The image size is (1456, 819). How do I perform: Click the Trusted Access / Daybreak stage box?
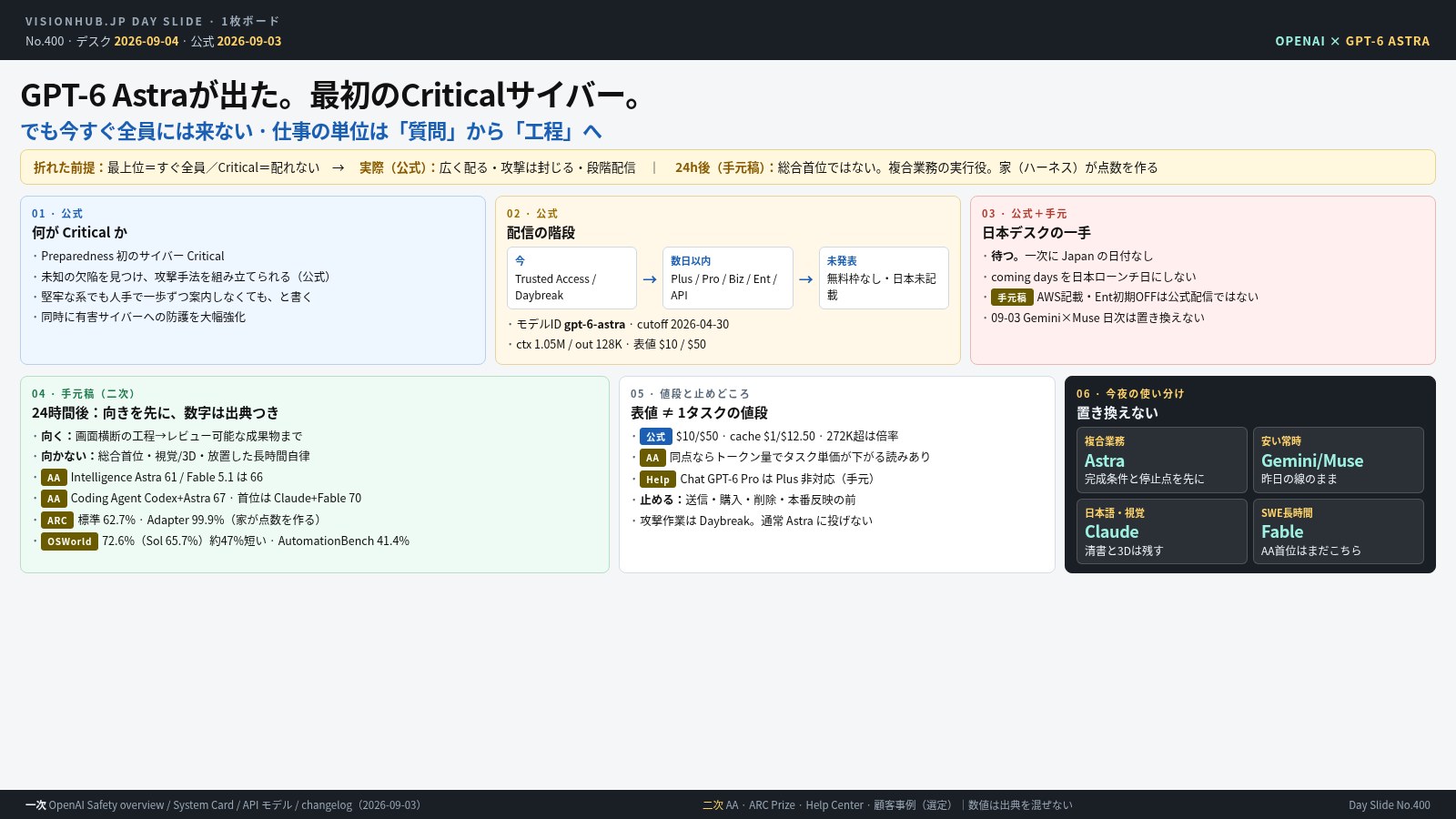click(571, 278)
